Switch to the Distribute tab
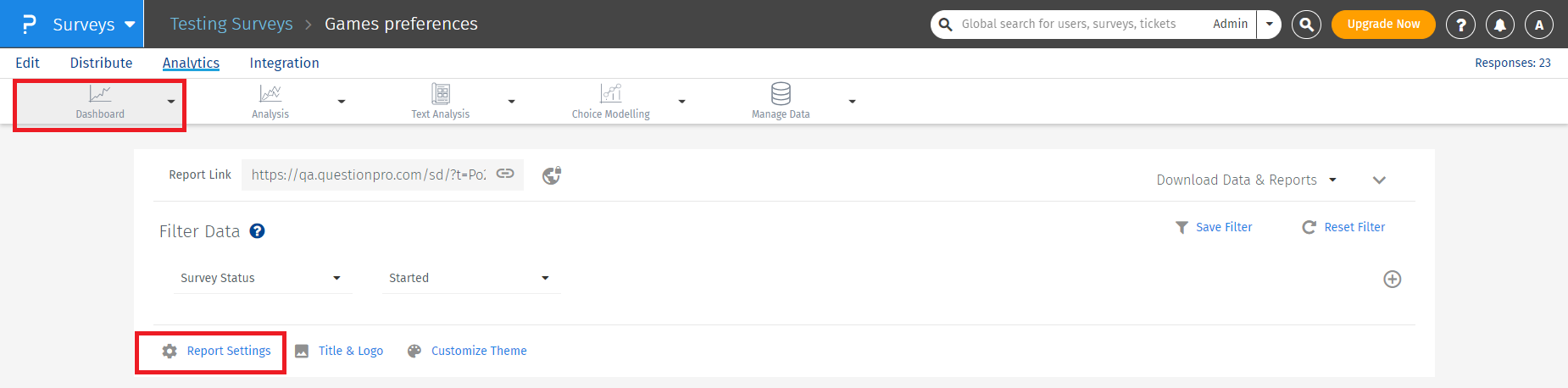The height and width of the screenshot is (388, 1568). [x=101, y=63]
